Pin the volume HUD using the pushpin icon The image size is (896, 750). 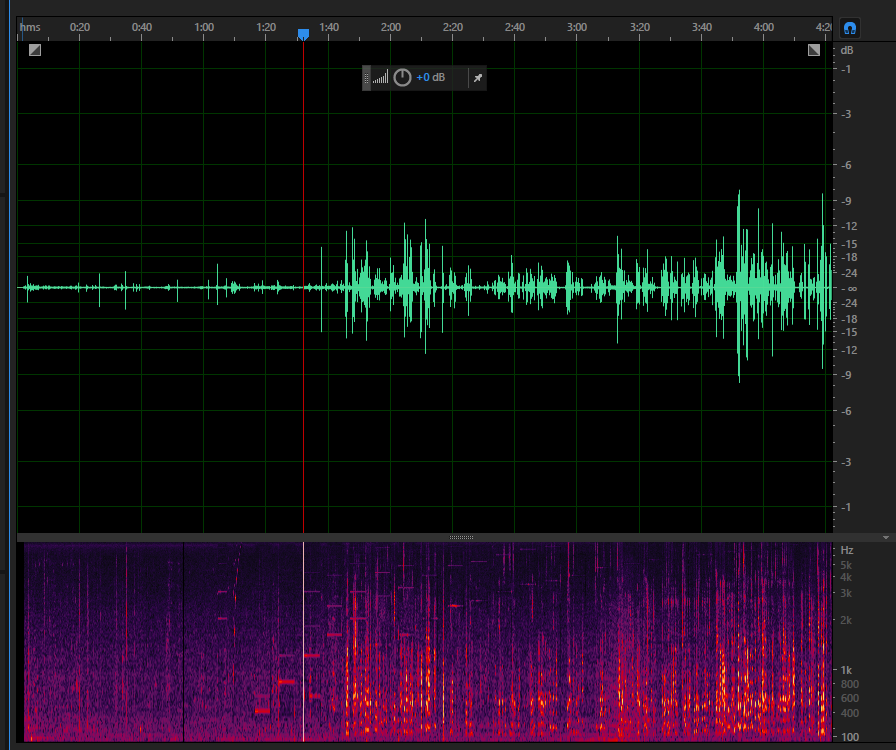[478, 78]
